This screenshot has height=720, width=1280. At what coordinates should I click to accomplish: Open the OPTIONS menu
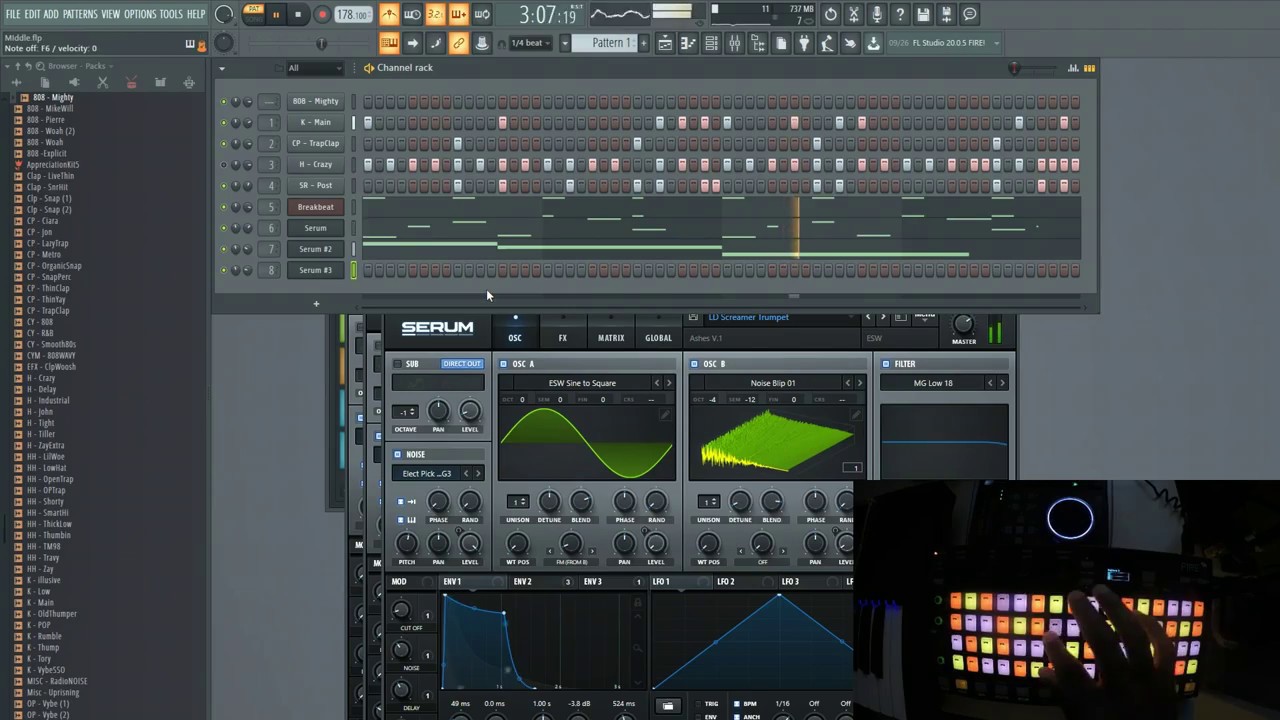coord(140,14)
